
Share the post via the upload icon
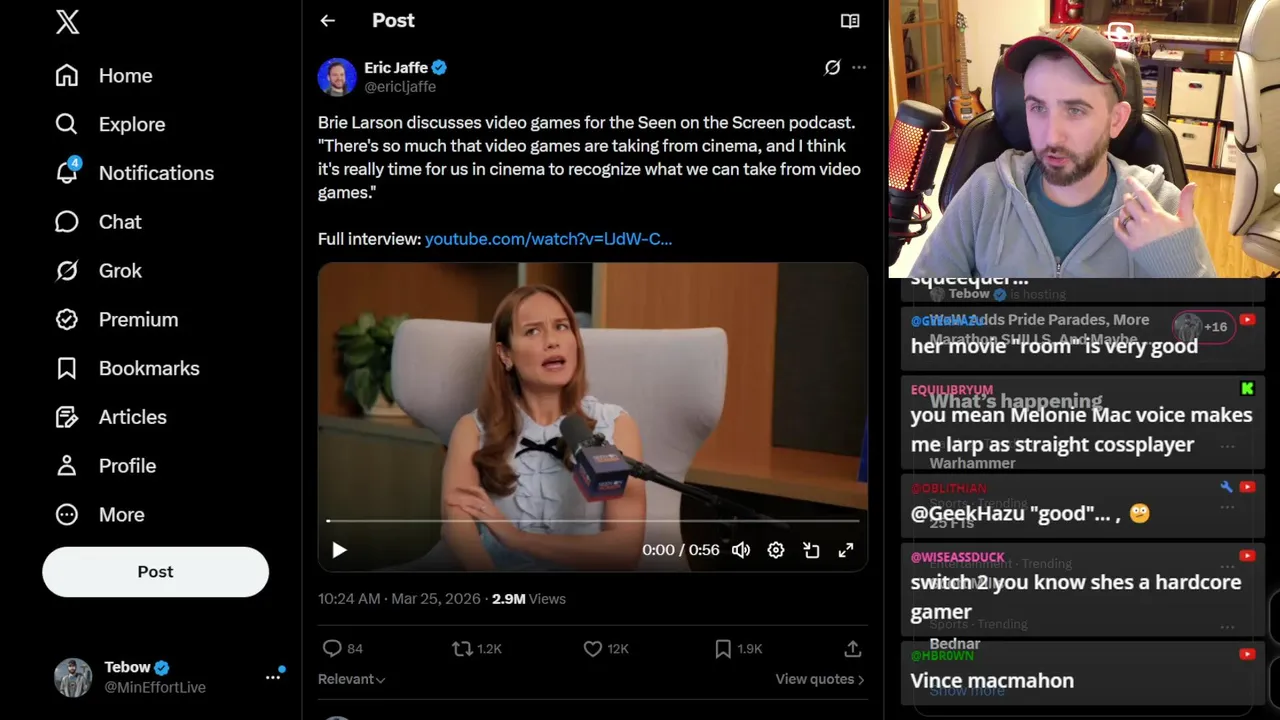(853, 649)
